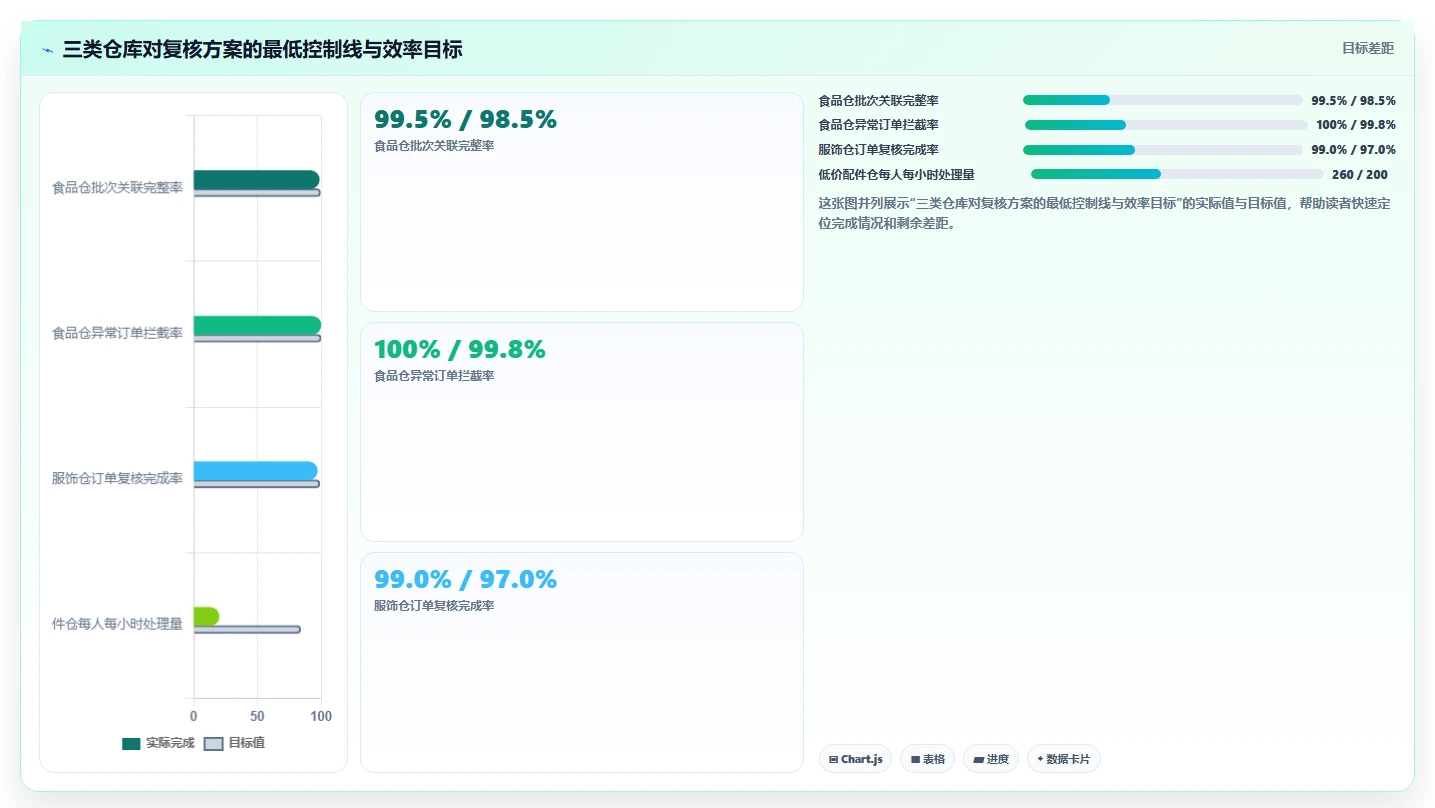This screenshot has width=1435, height=808.
Task: Click the page title 三类仓库对复核方案的最低控制线与效率目标
Action: pyautogui.click(x=262, y=49)
